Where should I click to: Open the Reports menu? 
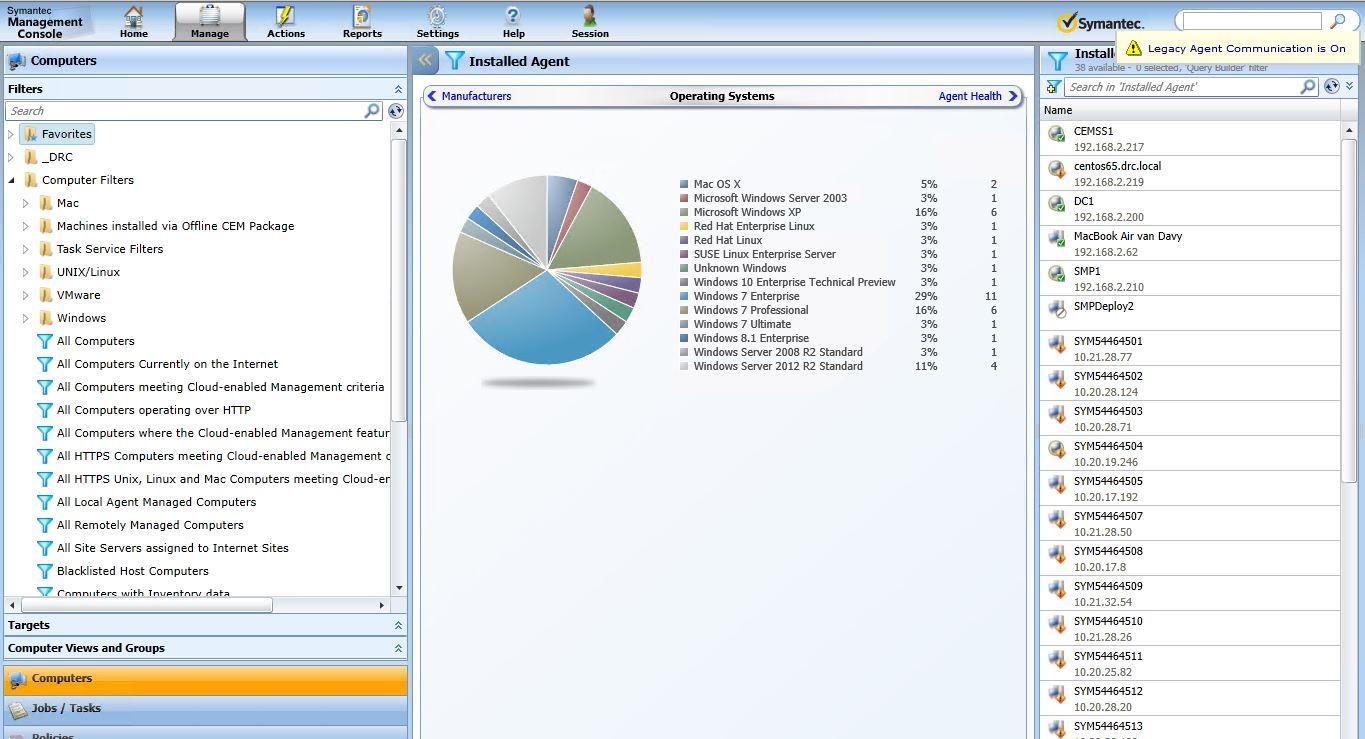[x=362, y=22]
